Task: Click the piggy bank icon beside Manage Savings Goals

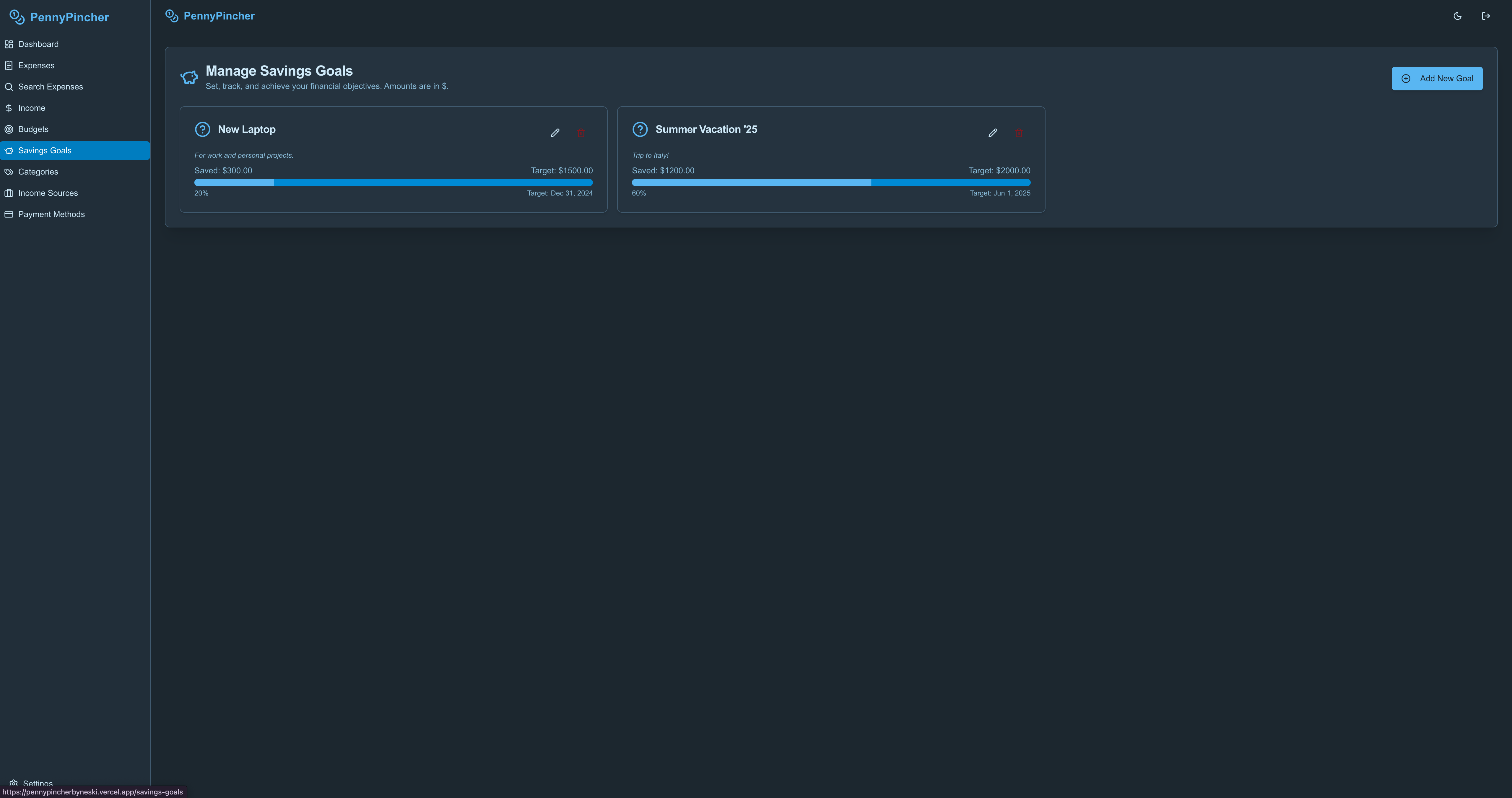Action: pos(189,77)
